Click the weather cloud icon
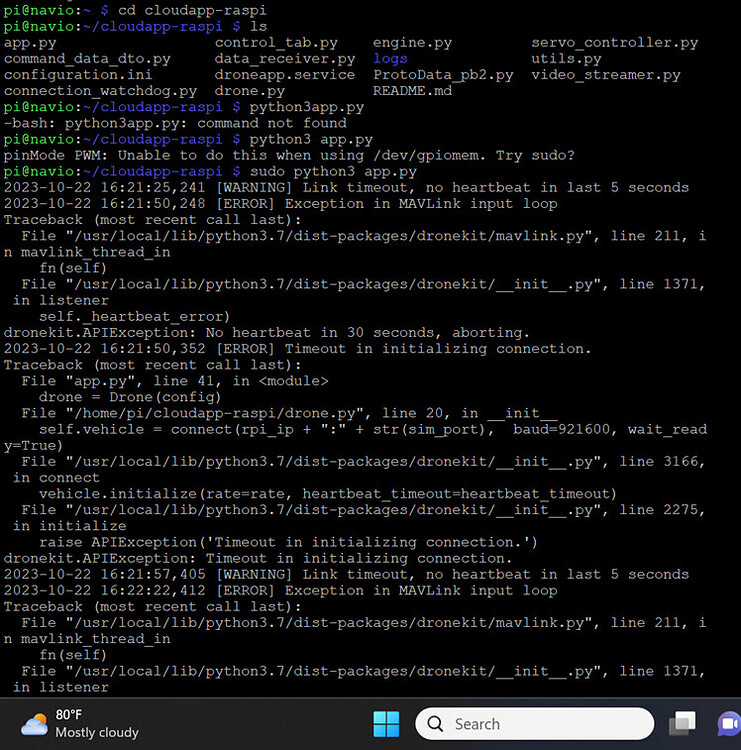Image resolution: width=741 pixels, height=750 pixels. tap(34, 724)
